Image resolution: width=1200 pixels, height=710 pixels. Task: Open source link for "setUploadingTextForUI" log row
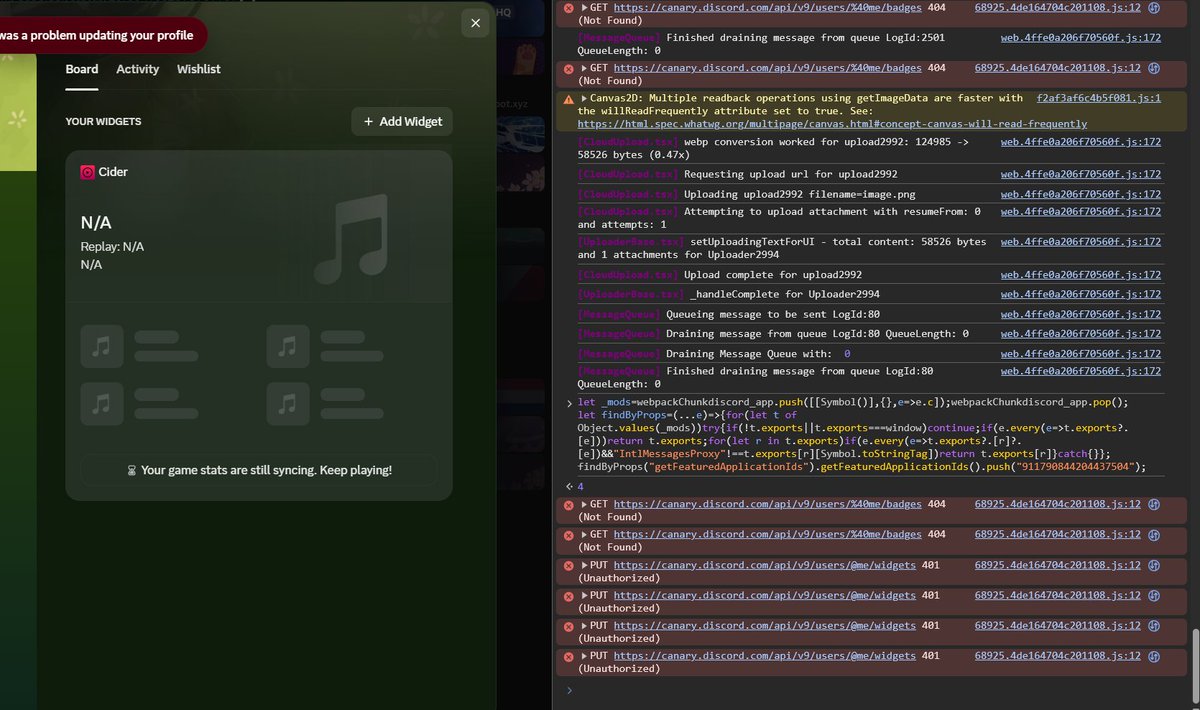click(x=1081, y=242)
